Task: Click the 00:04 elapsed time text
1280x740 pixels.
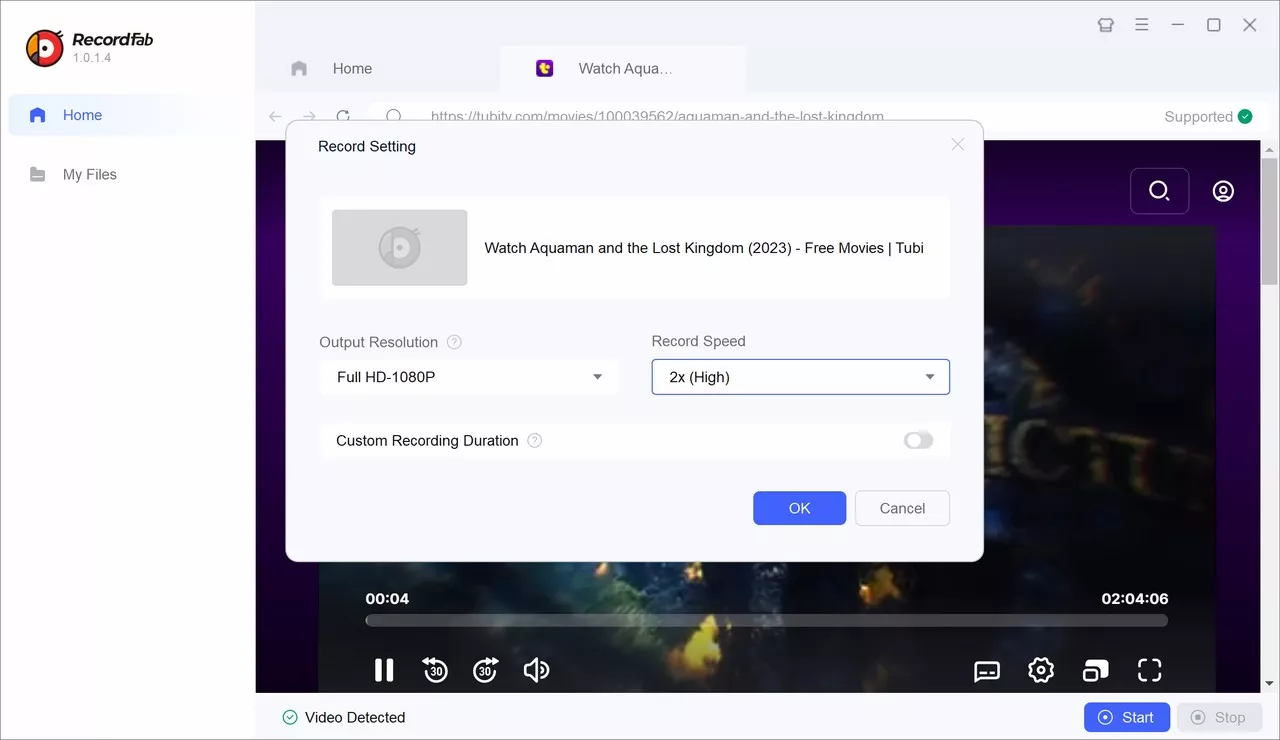Action: pos(387,599)
